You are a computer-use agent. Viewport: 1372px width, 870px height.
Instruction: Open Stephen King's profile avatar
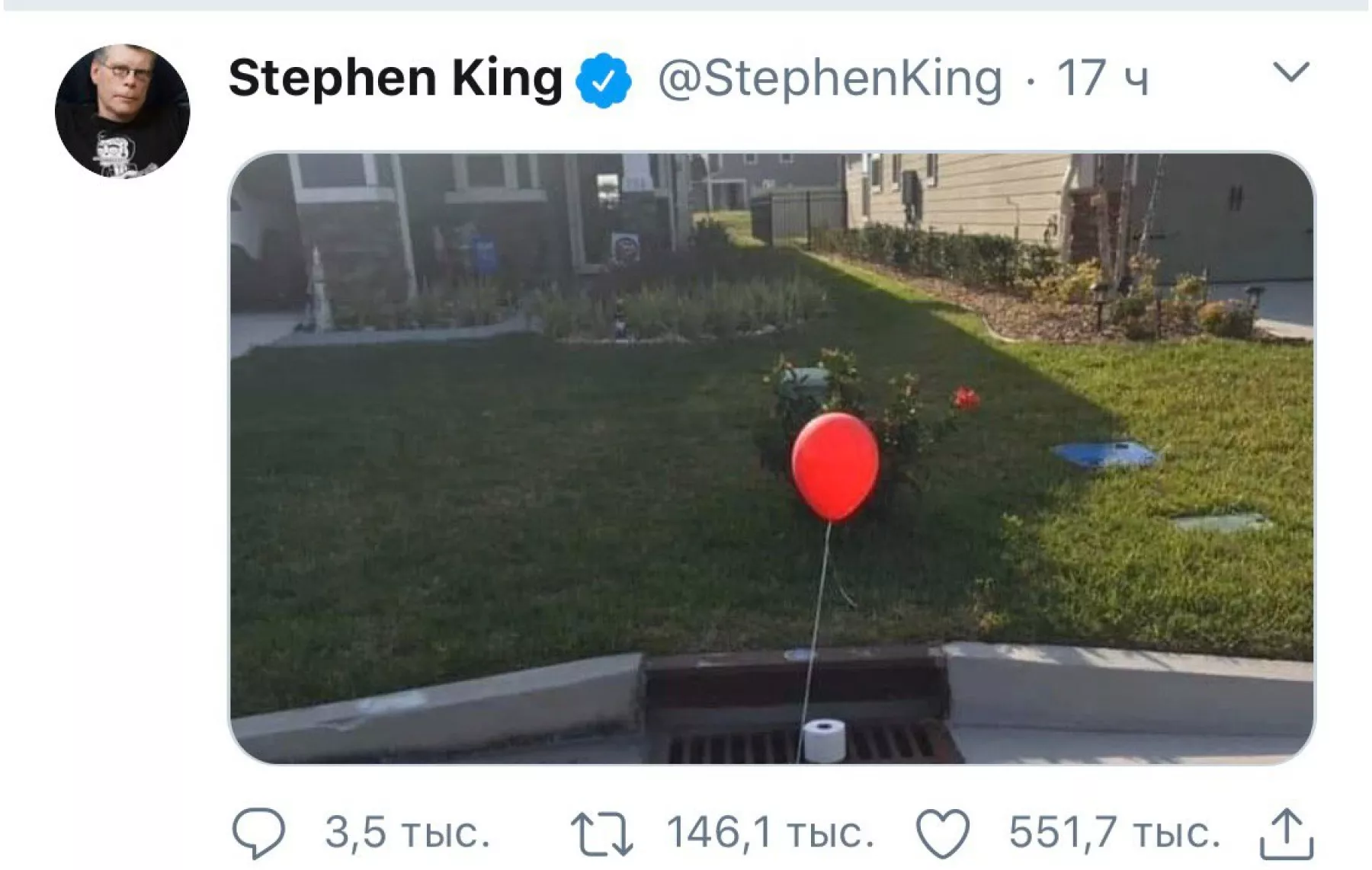pyautogui.click(x=123, y=111)
